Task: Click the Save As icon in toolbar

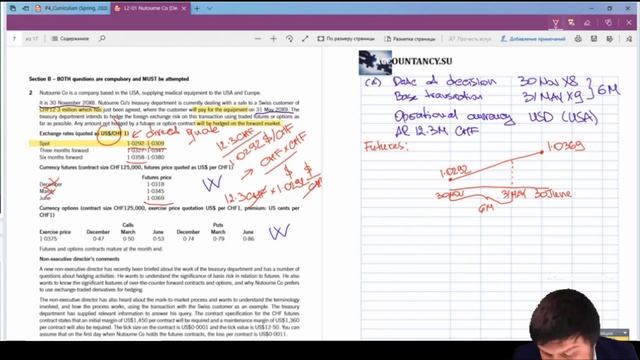Action: click(609, 39)
